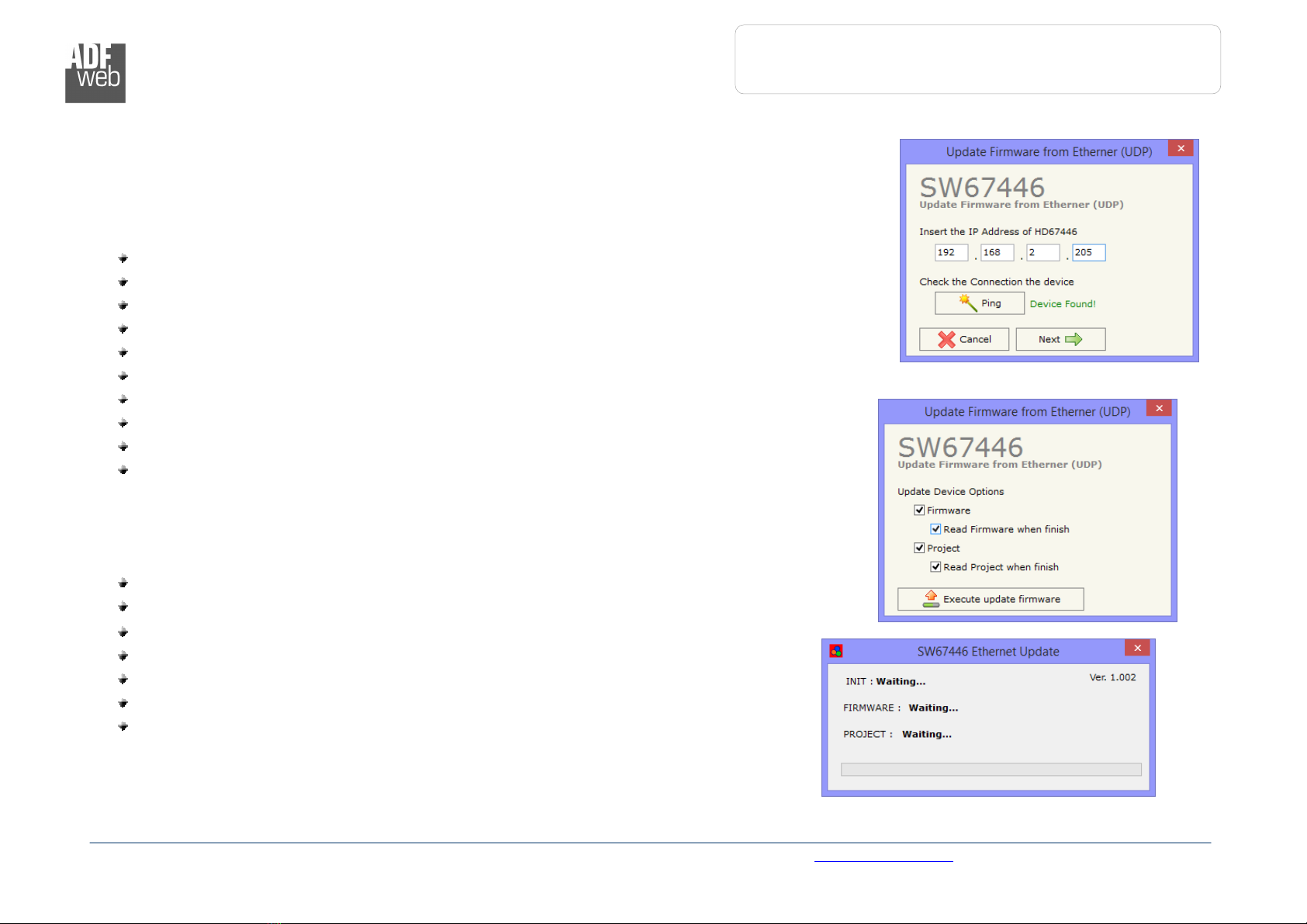Close the IP address Update Firmware dialog
The width and height of the screenshot is (1307, 924).
pyautogui.click(x=1181, y=148)
